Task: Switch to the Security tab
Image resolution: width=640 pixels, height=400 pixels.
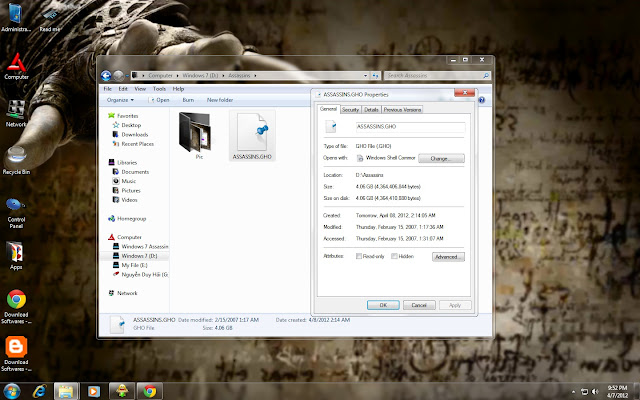Action: coord(350,110)
